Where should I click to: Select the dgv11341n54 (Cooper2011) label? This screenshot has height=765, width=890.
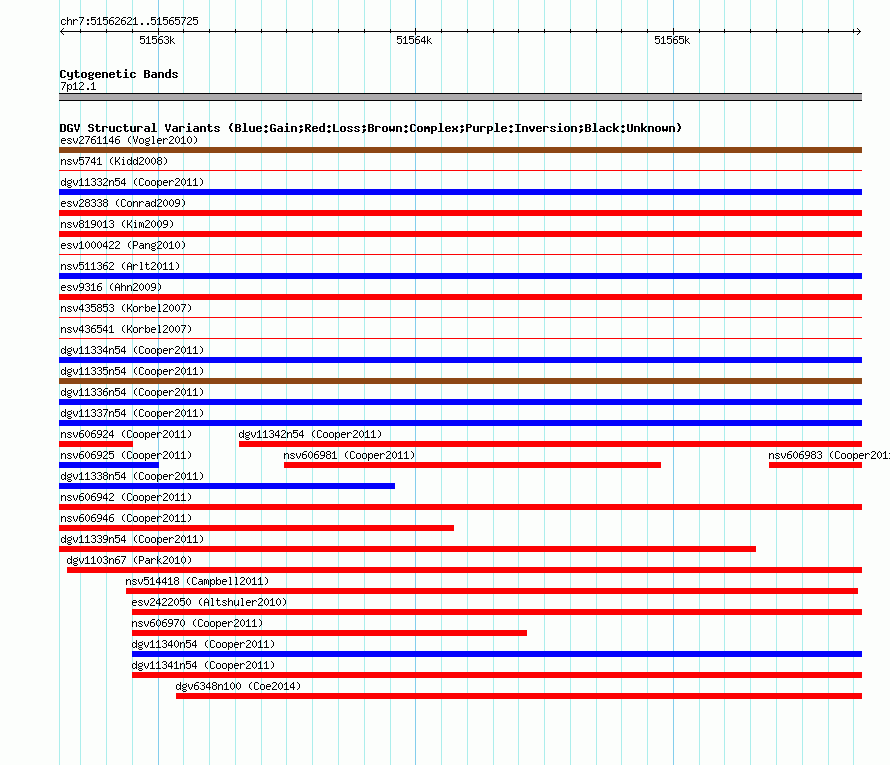pyautogui.click(x=203, y=665)
